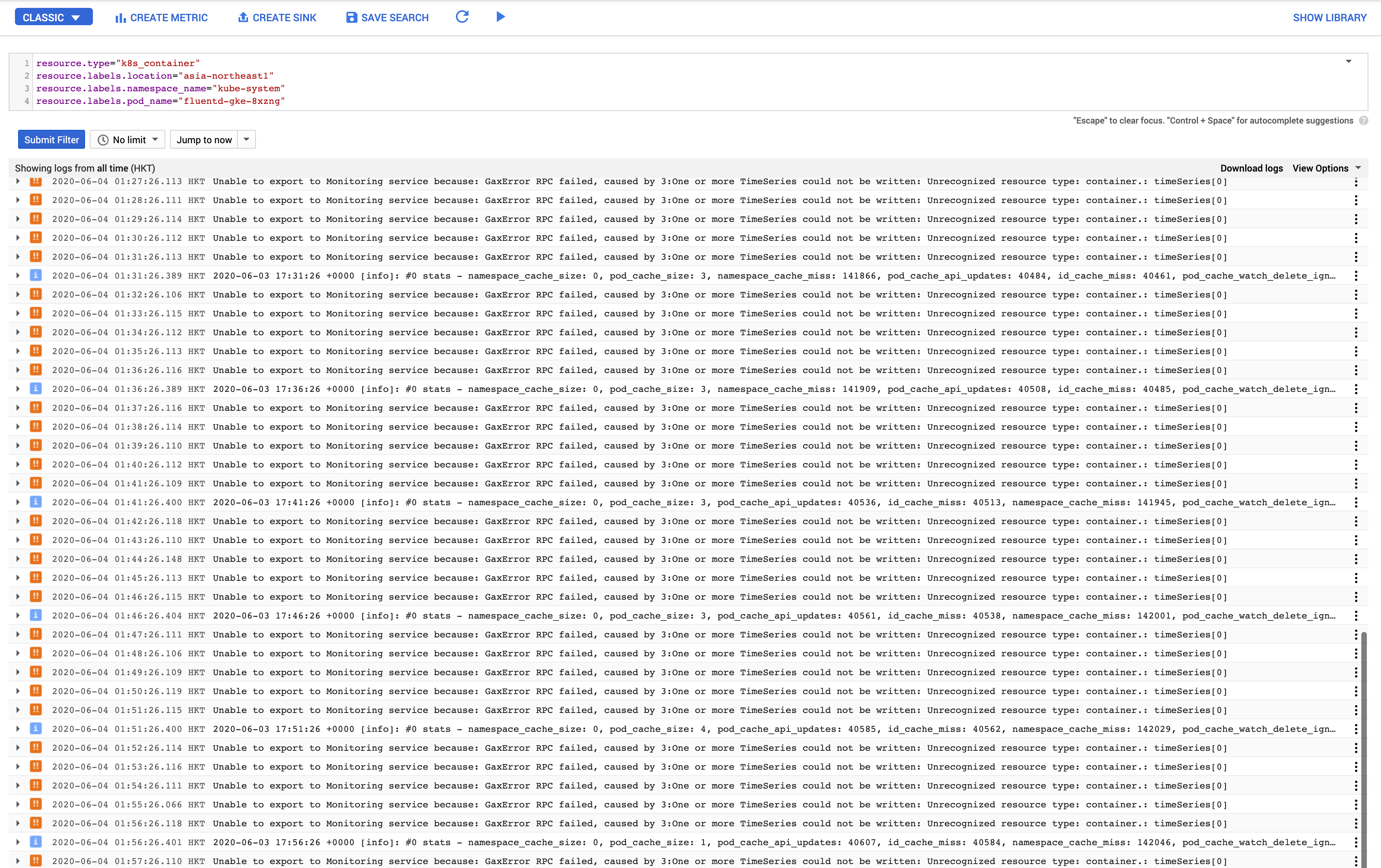
Task: Click the Create Metric toolbar button
Action: pyautogui.click(x=161, y=17)
